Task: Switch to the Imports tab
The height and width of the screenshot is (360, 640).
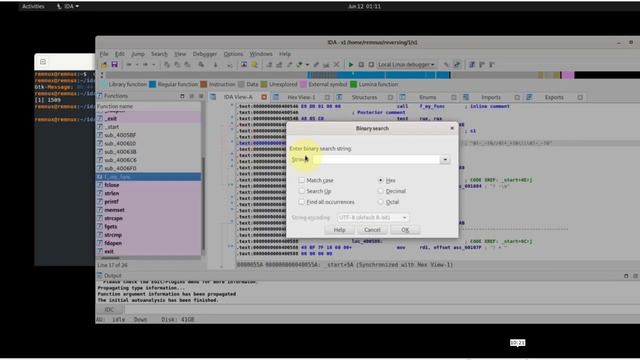Action: (491, 97)
